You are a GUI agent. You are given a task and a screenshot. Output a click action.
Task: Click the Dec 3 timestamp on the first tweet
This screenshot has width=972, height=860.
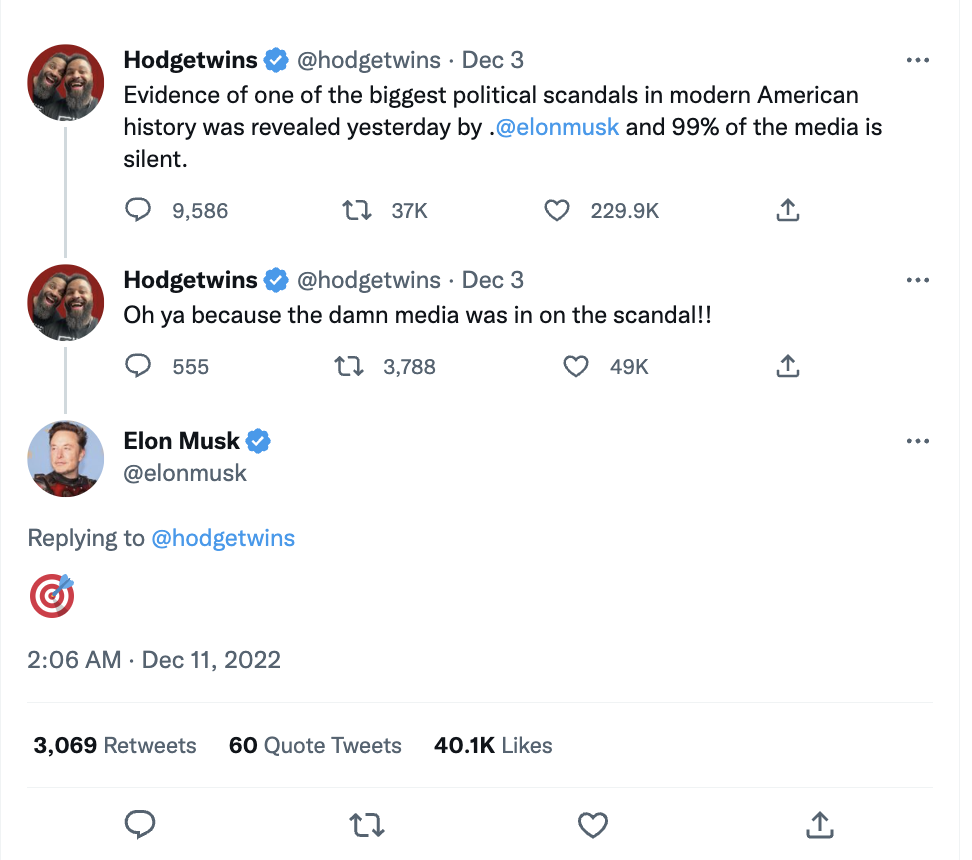tap(492, 59)
